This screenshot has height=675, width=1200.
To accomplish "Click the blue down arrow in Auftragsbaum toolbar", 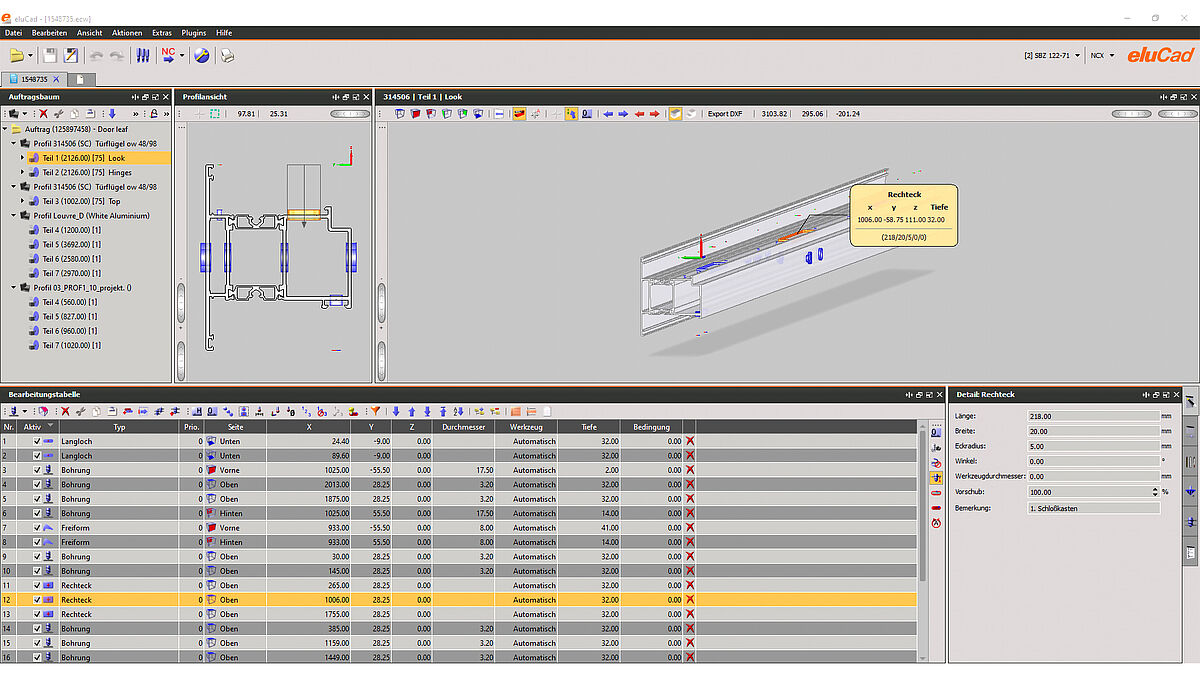I will pyautogui.click(x=113, y=114).
